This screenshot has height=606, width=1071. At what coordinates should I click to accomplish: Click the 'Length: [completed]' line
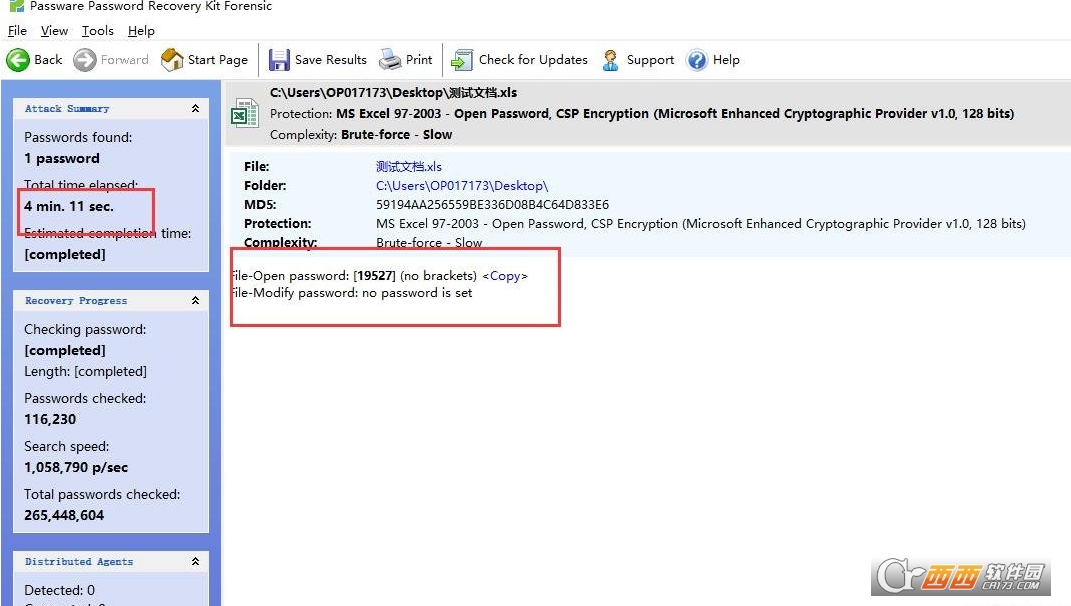point(85,372)
